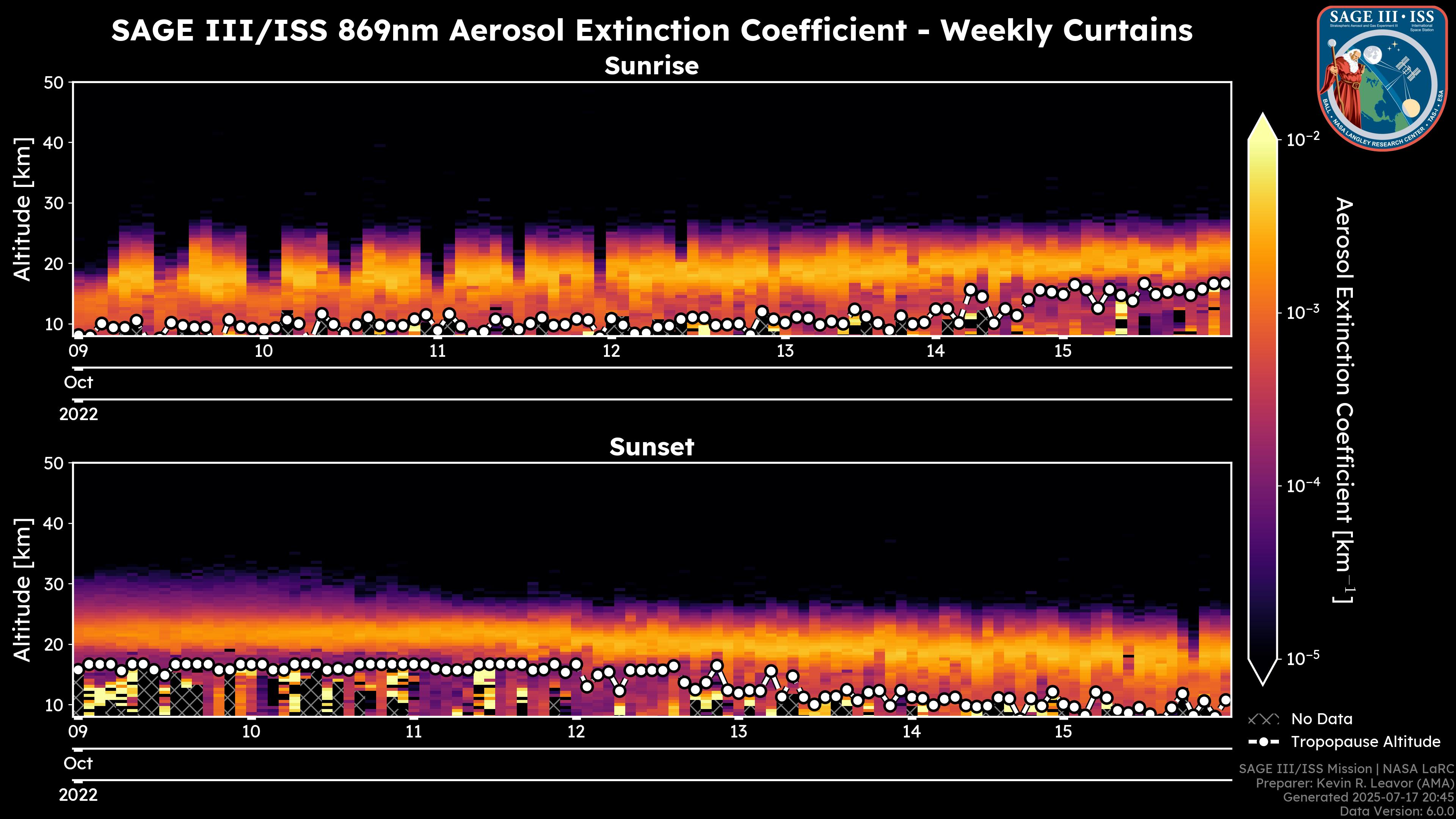Click the Tropopause Altitude legend marker
This screenshot has height=819, width=1456.
point(1263,742)
